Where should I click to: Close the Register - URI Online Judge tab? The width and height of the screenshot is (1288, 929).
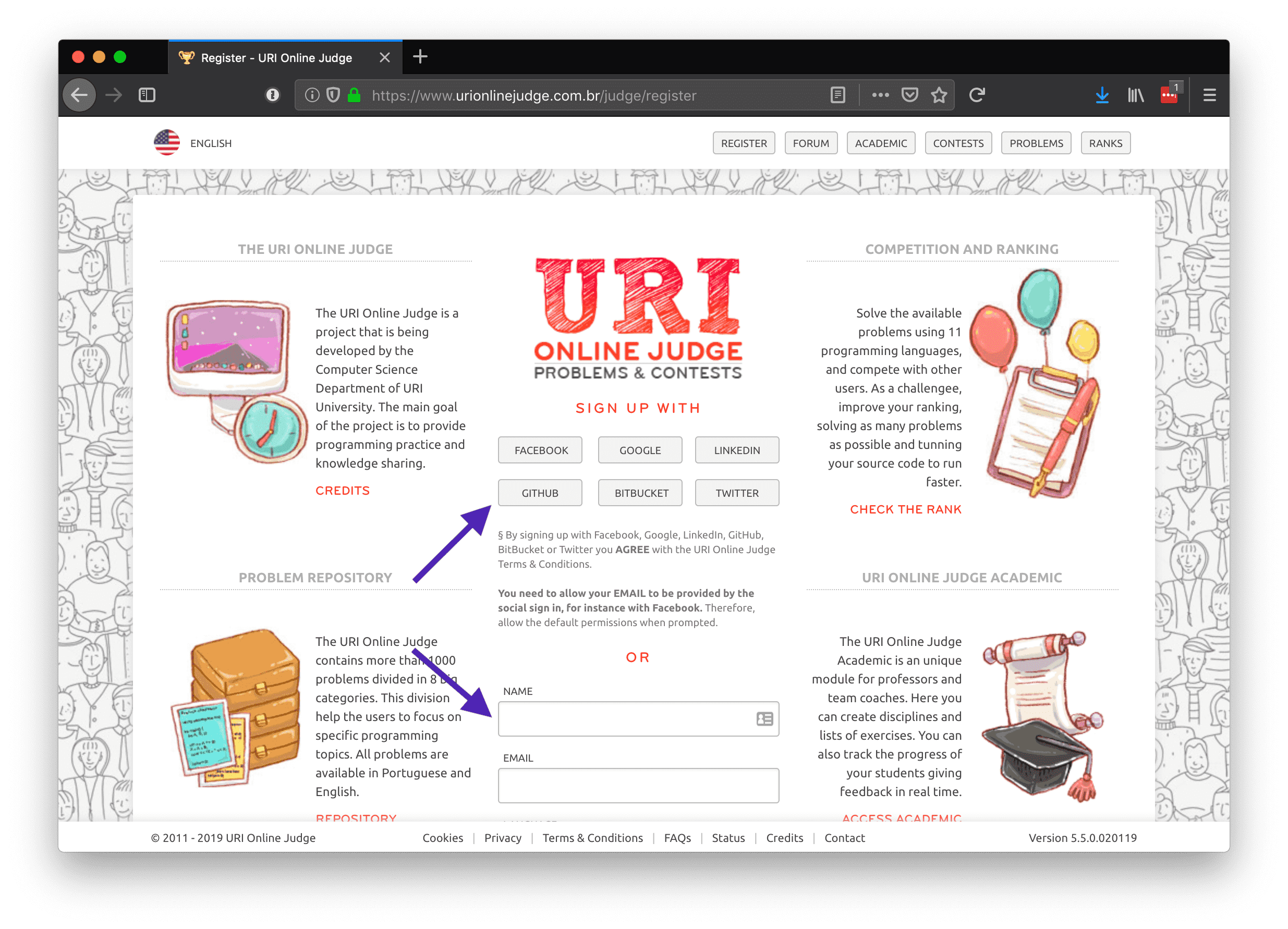(x=384, y=57)
